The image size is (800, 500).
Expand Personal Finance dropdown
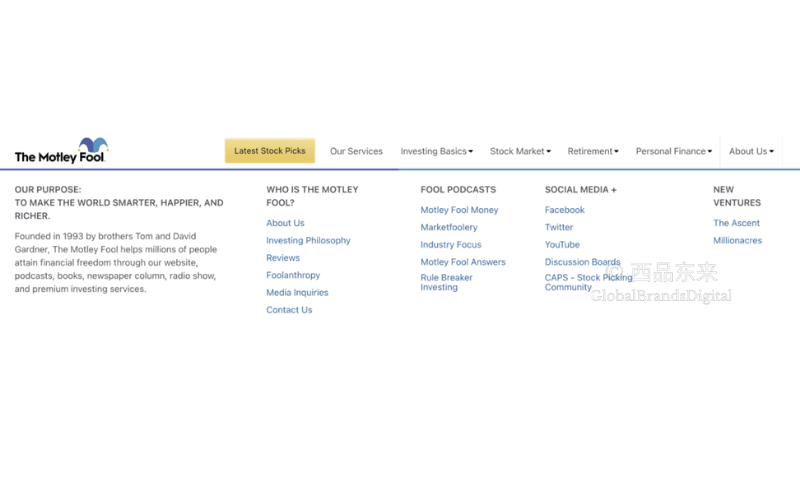673,152
